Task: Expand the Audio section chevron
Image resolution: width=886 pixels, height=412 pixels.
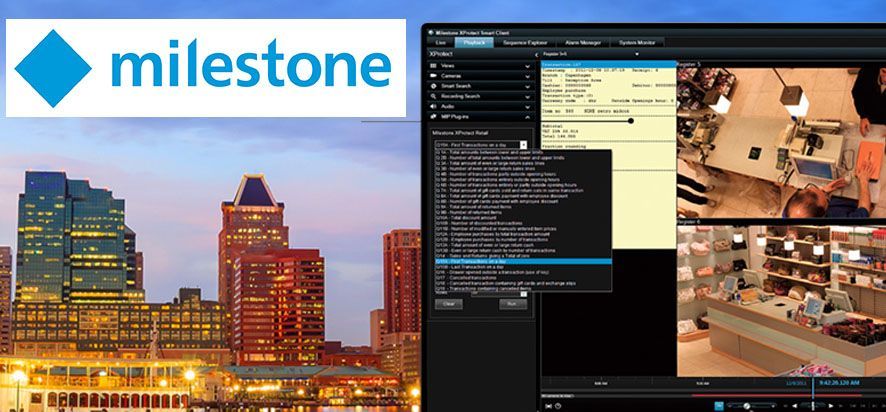Action: click(528, 107)
